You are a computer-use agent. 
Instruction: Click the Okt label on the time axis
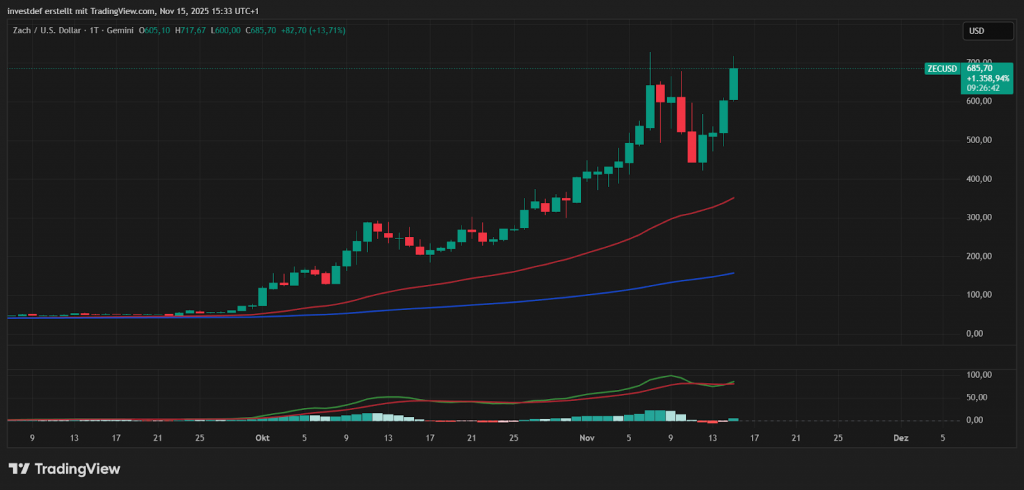262,438
